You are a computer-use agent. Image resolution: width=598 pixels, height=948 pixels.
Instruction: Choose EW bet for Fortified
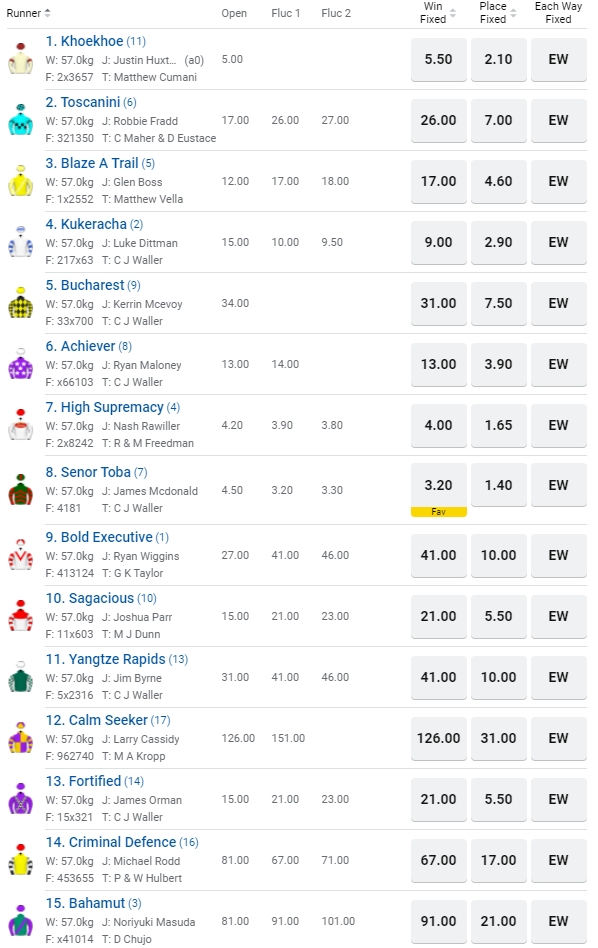pyautogui.click(x=558, y=799)
